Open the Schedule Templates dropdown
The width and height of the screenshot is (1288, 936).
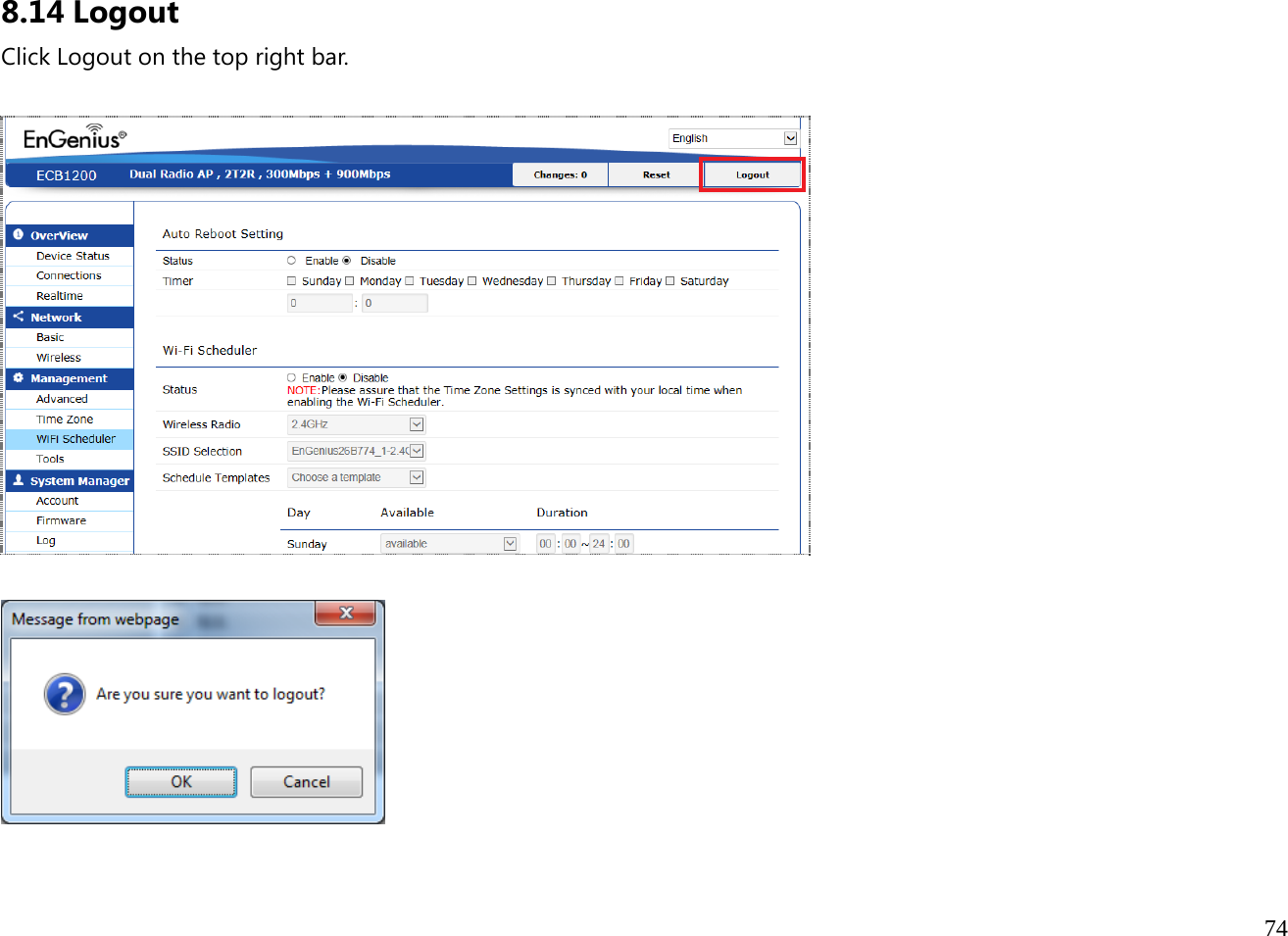pyautogui.click(x=356, y=477)
